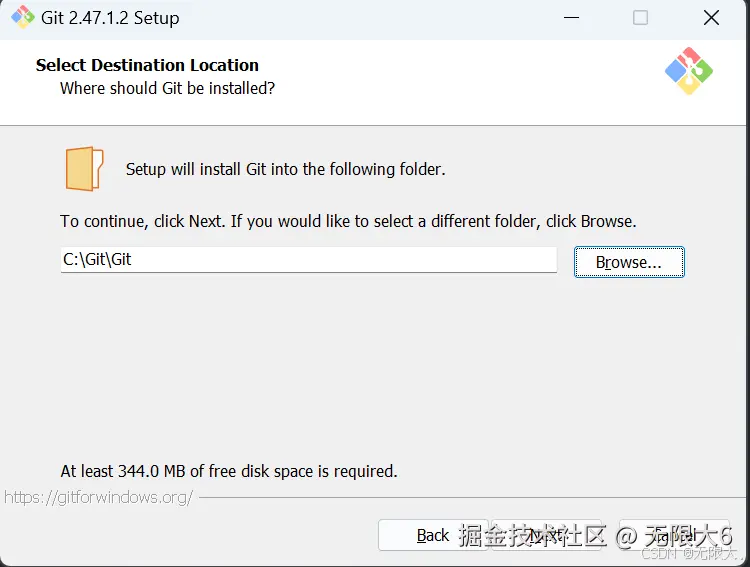
Task: Click the "Select Destination Location" heading
Action: [147, 65]
